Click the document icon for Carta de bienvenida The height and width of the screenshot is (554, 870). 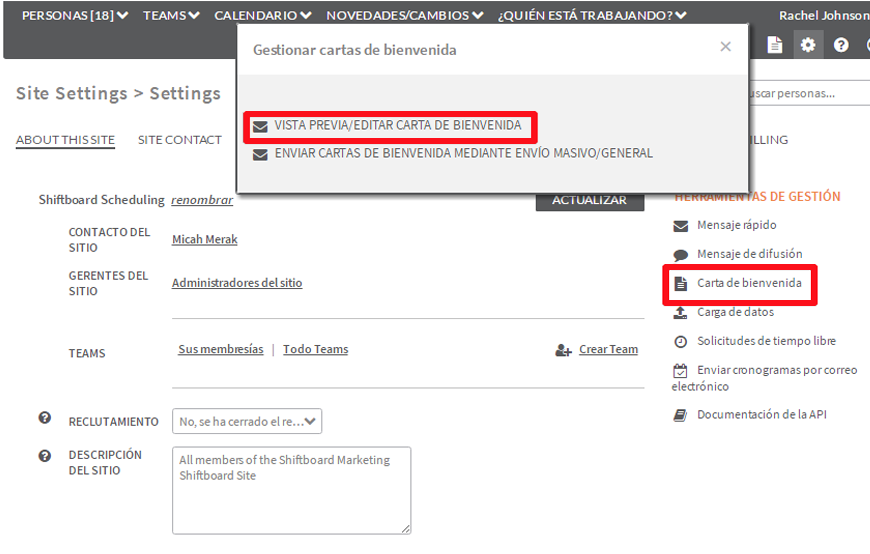[x=681, y=284]
